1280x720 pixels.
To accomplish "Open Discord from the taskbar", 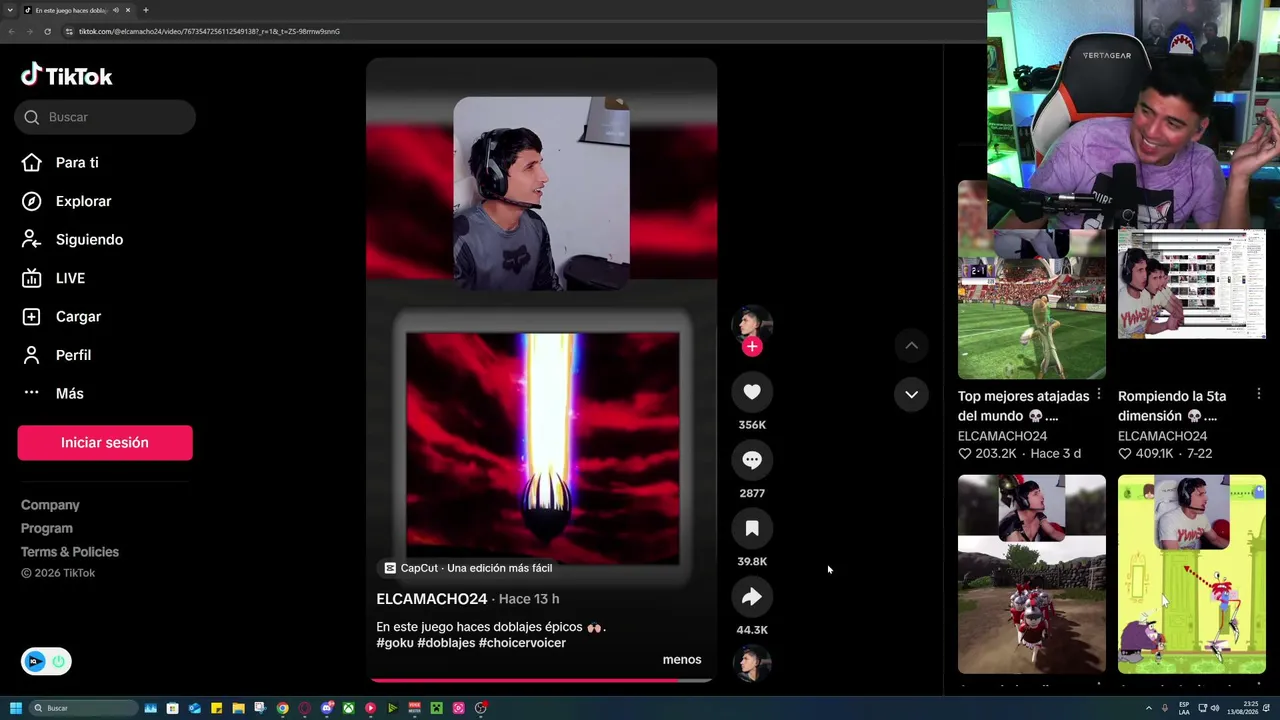I will [x=327, y=708].
